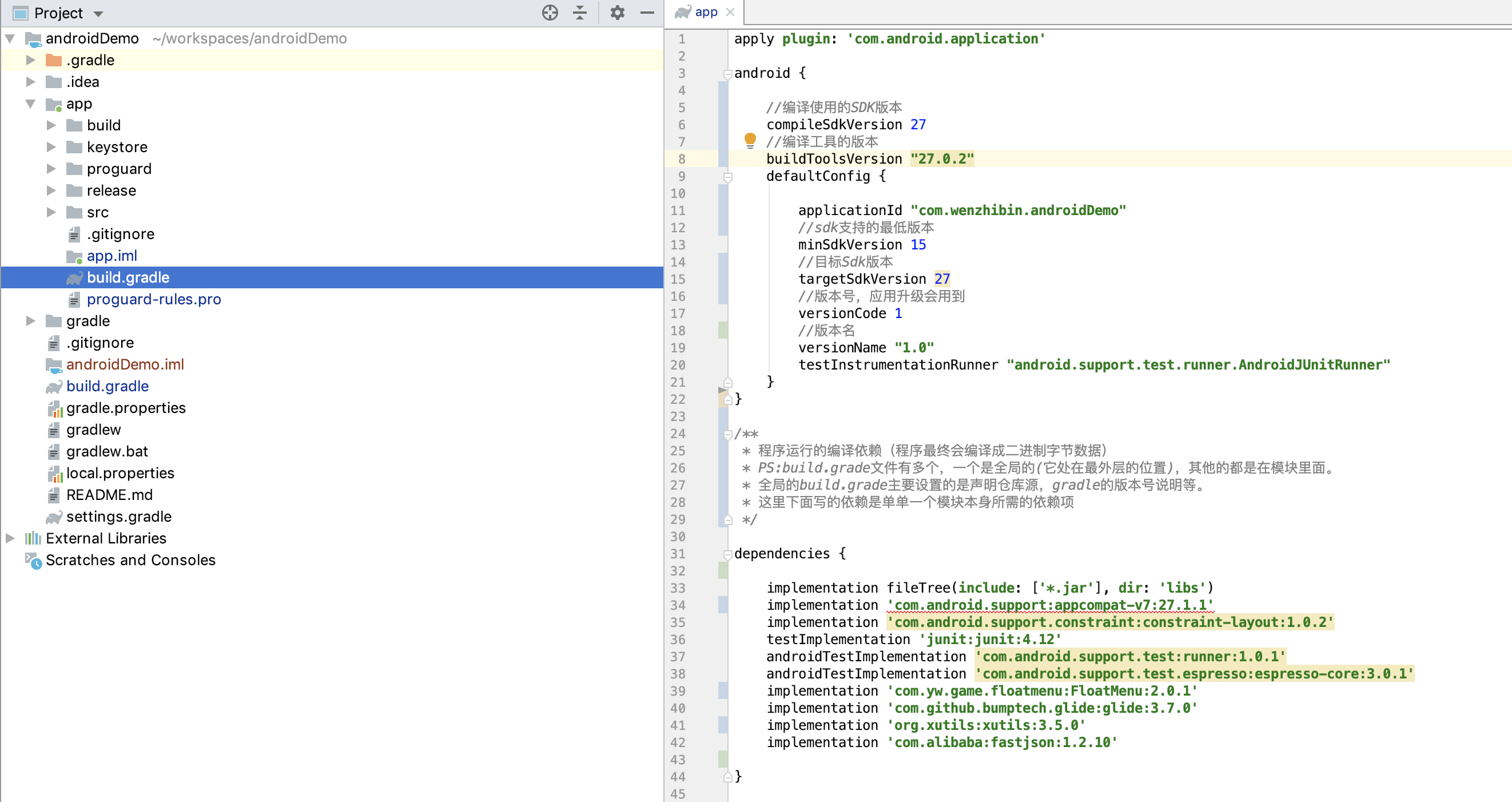Select proguard-rules.pro in the tree
Screen dimensions: 1512x802
[154, 299]
